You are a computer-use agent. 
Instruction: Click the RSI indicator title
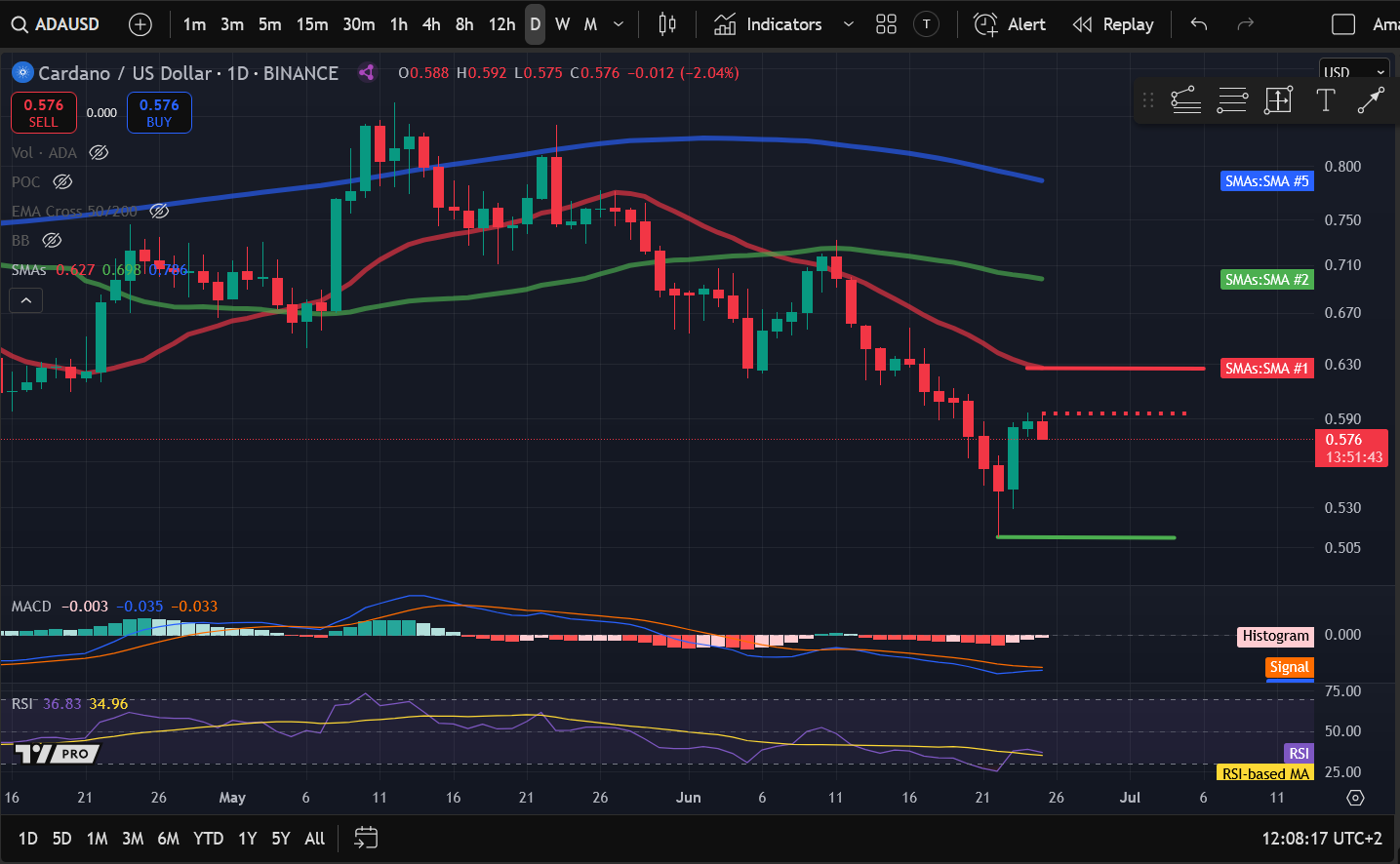(x=21, y=704)
